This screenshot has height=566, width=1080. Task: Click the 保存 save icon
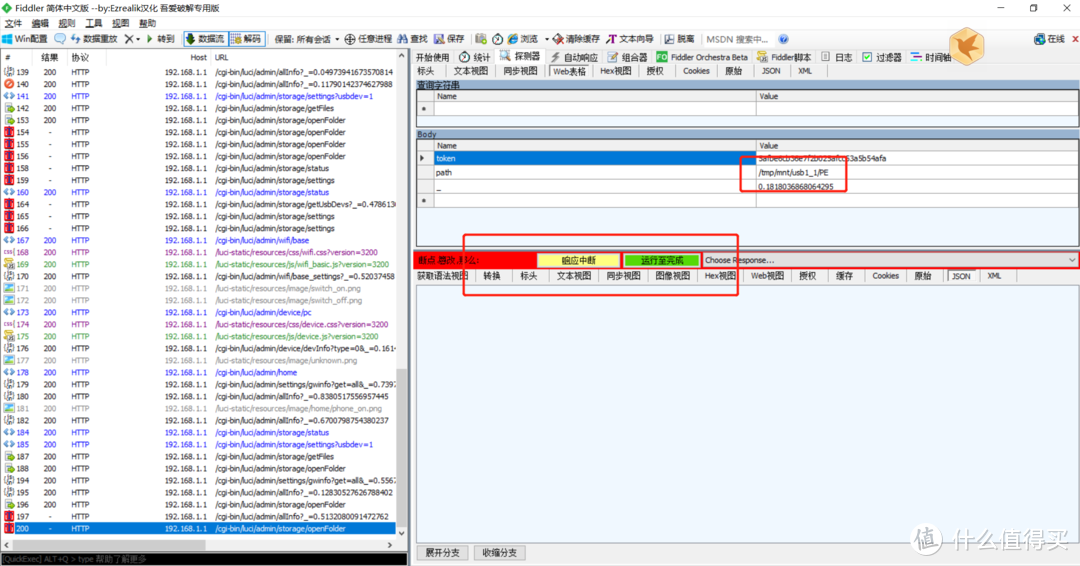[x=439, y=39]
